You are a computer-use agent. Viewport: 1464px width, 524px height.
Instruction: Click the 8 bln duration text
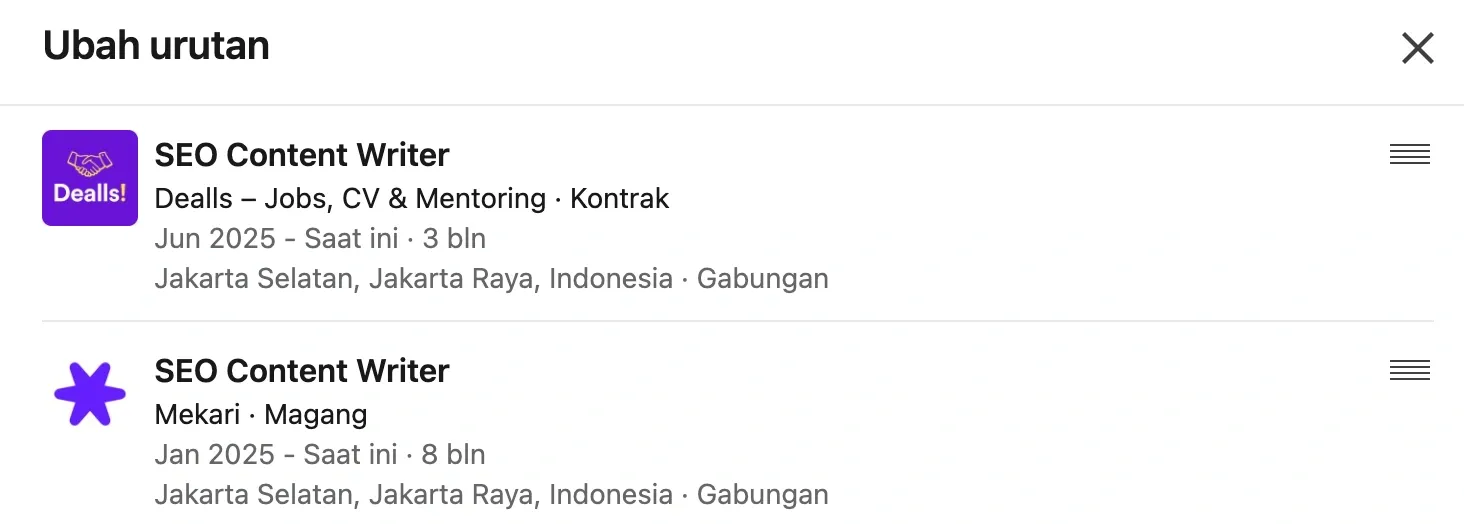(x=454, y=455)
